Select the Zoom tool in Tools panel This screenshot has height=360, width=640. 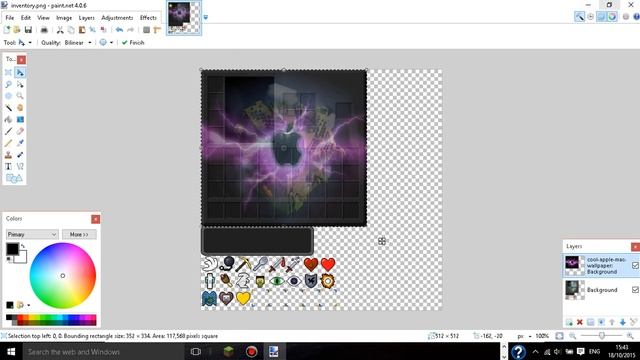(20, 96)
